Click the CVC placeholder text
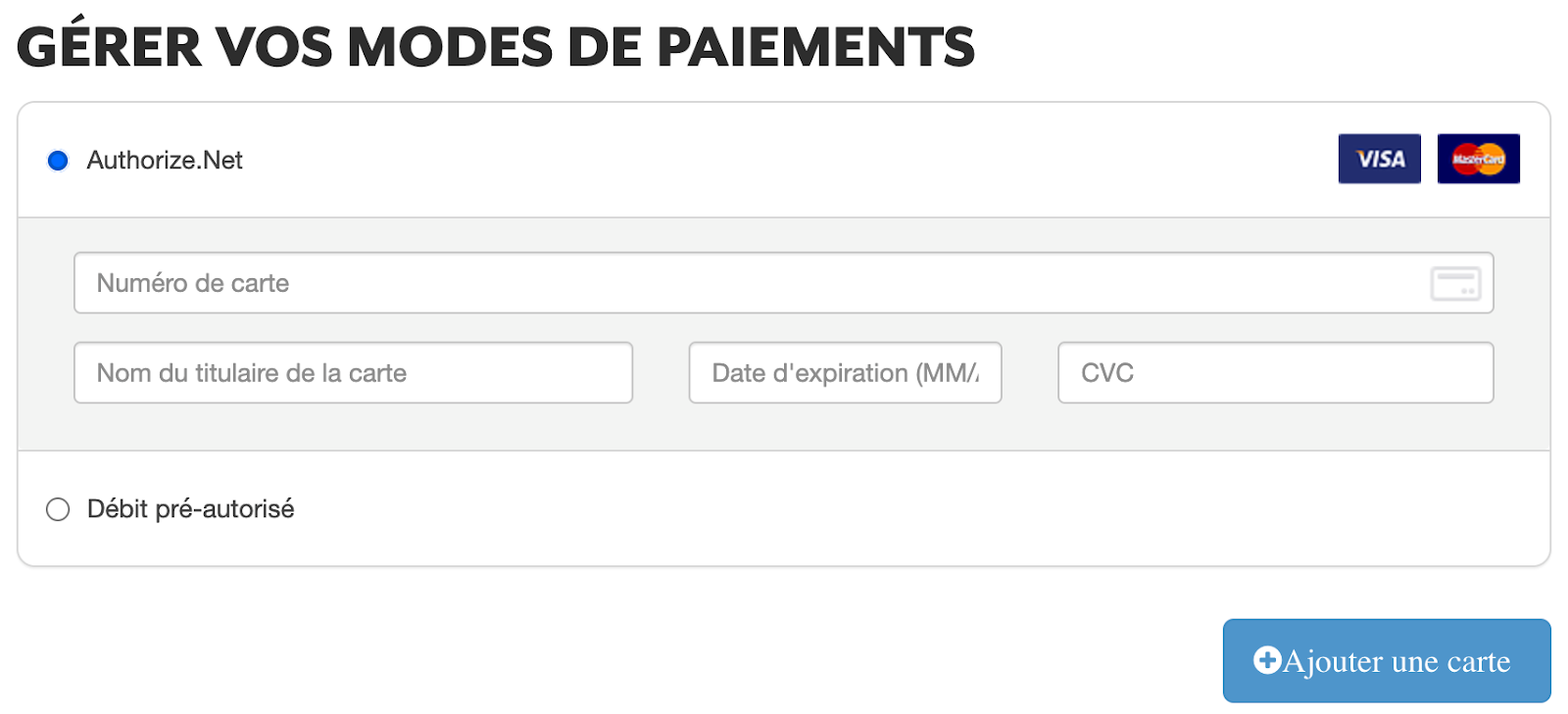The width and height of the screenshot is (1568, 714). pos(1107,373)
